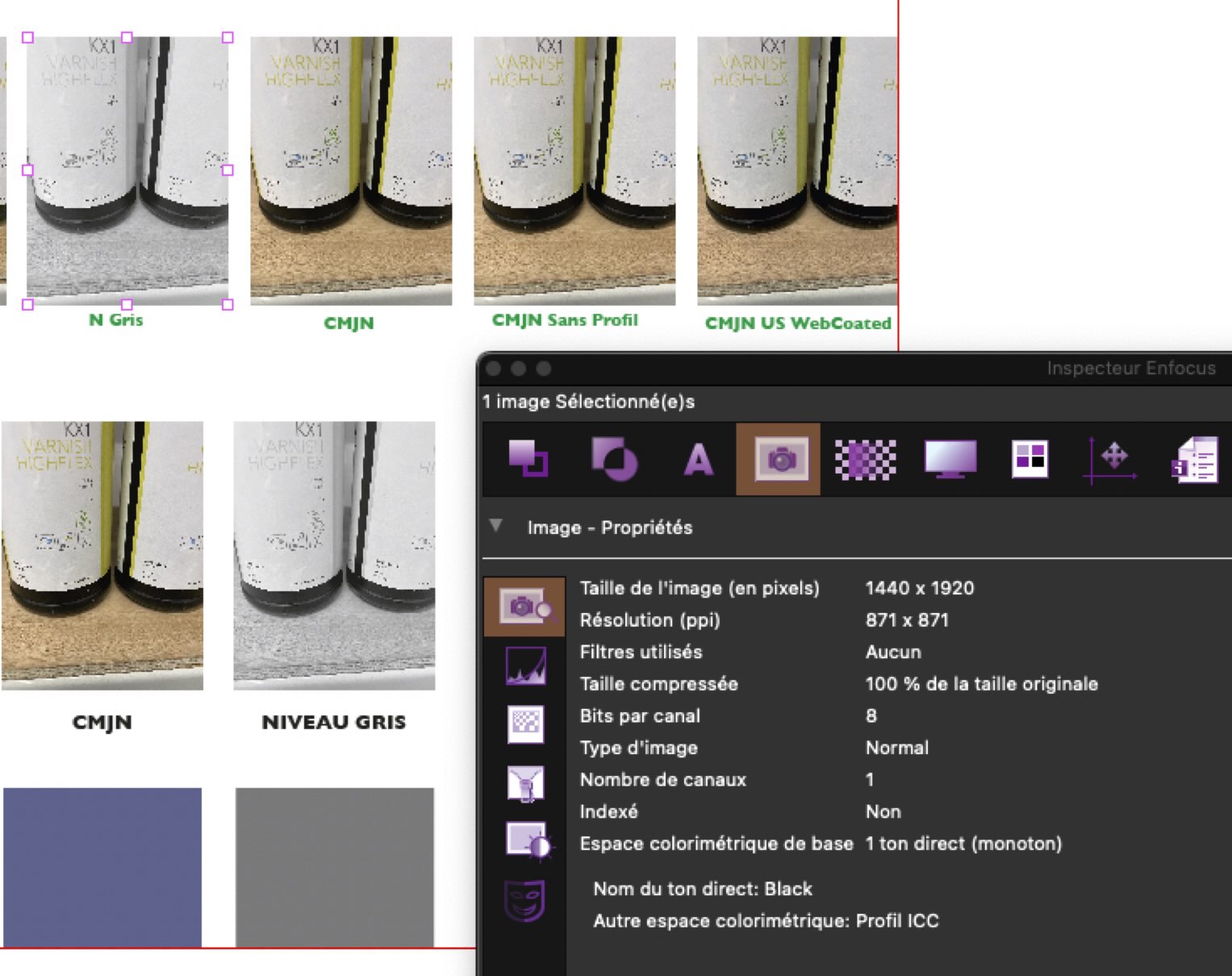The width and height of the screenshot is (1232, 976).
Task: Click the 1 ton direct (monoton) value
Action: coord(963,844)
